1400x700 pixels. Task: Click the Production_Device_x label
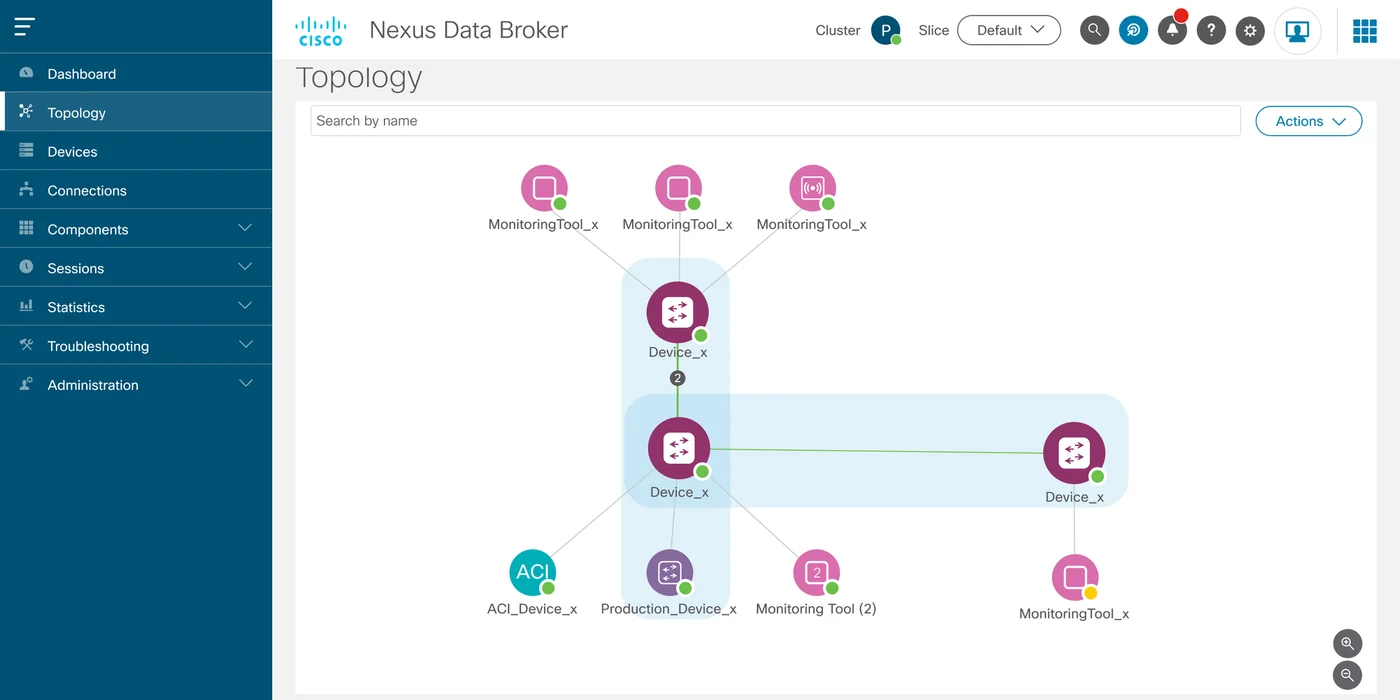(x=669, y=609)
